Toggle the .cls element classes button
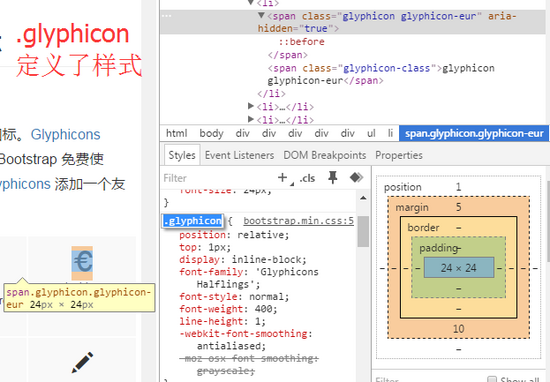 [x=307, y=178]
